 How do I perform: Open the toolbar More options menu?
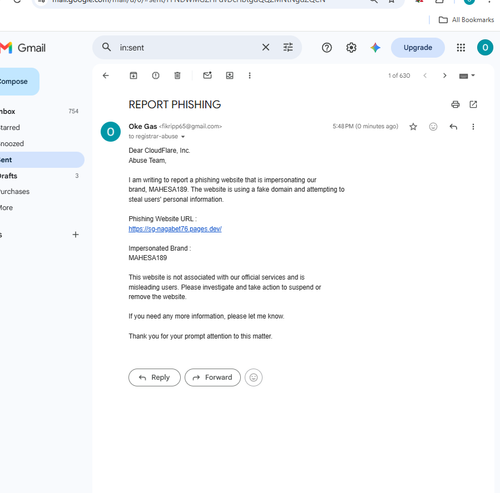(249, 76)
